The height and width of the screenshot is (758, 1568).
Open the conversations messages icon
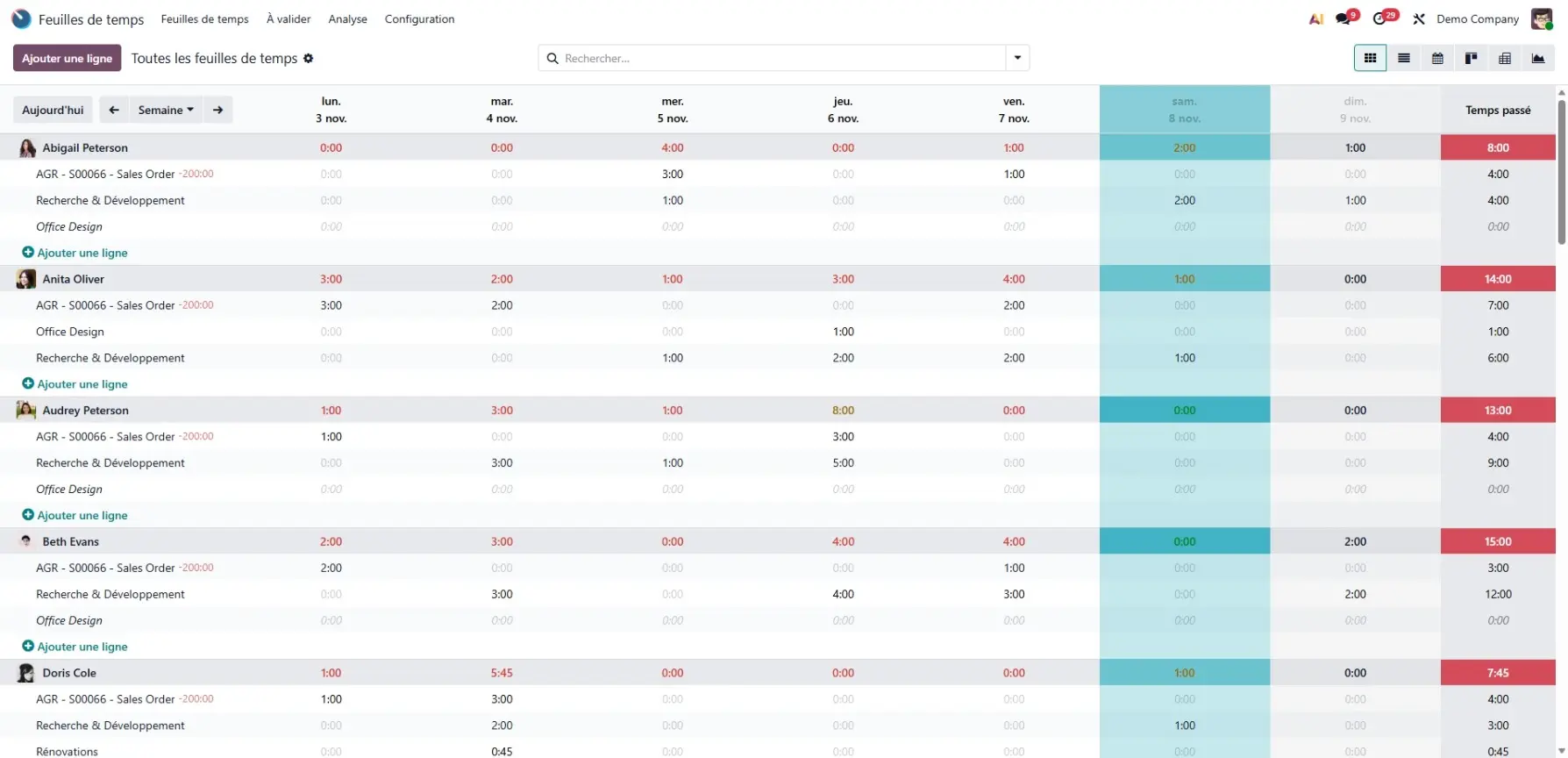click(1343, 18)
